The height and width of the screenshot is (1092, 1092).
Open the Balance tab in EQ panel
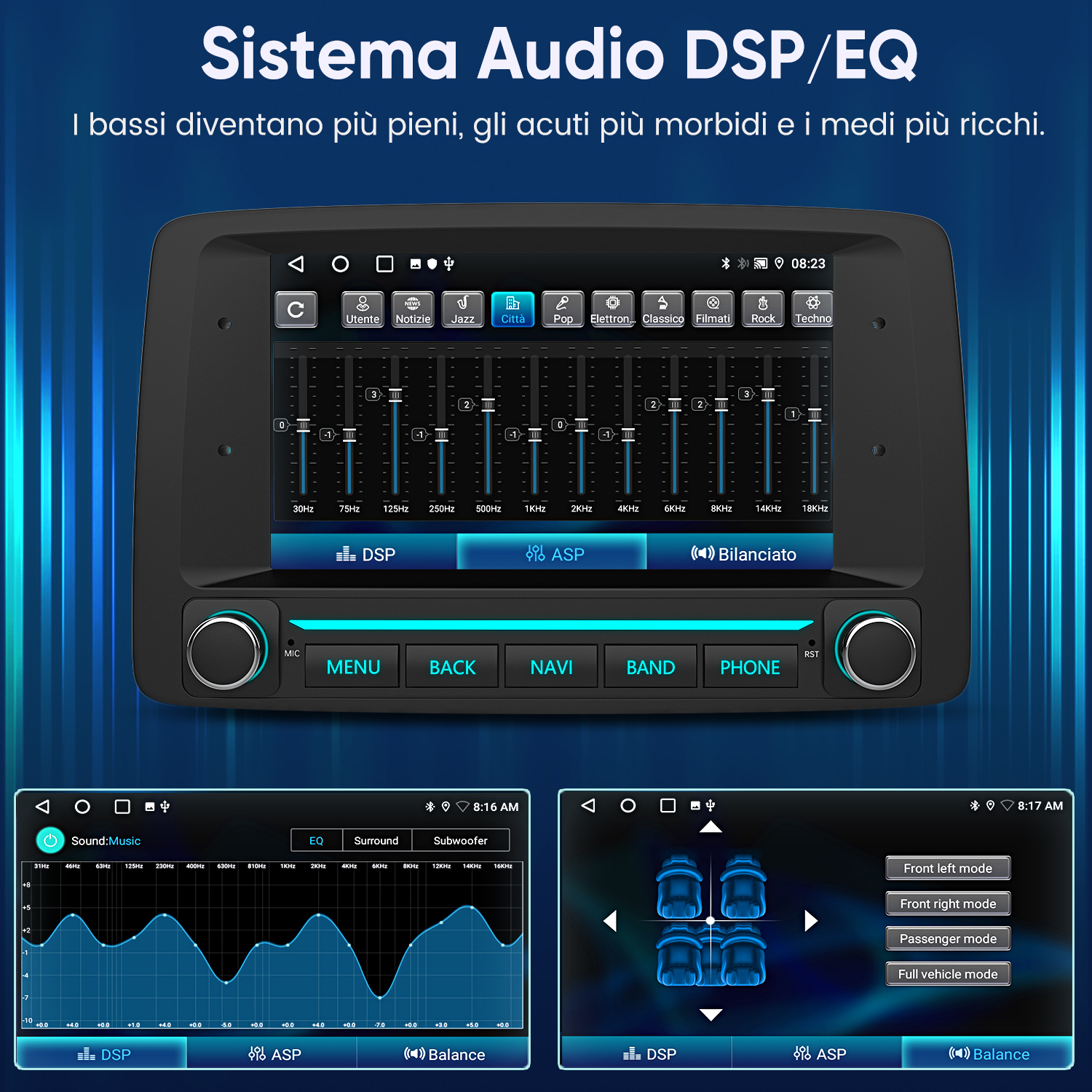tap(445, 1054)
